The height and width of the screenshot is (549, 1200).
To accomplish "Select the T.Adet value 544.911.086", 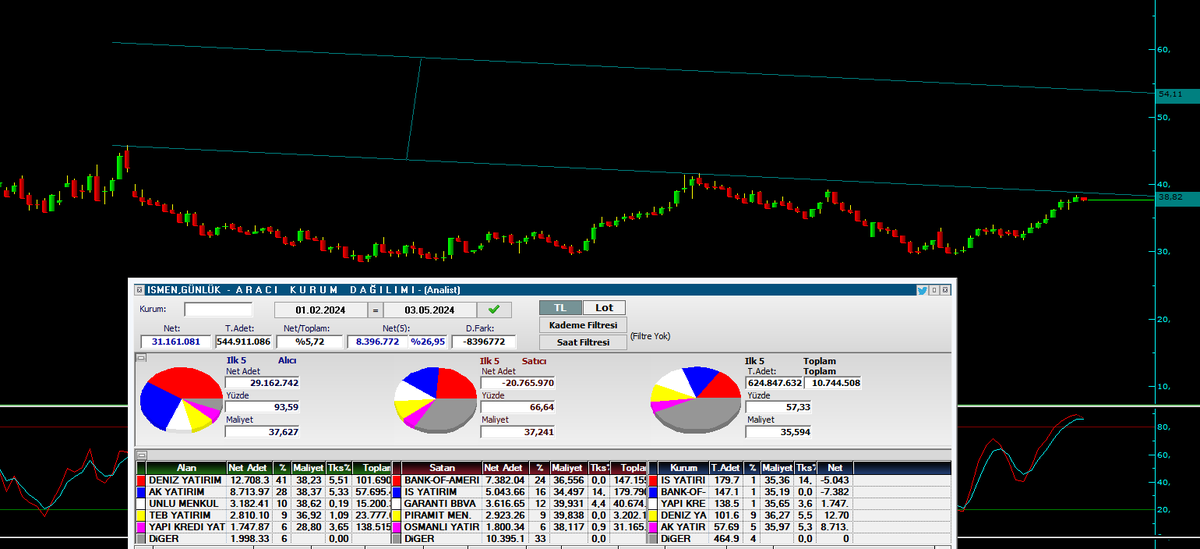I will coord(243,342).
